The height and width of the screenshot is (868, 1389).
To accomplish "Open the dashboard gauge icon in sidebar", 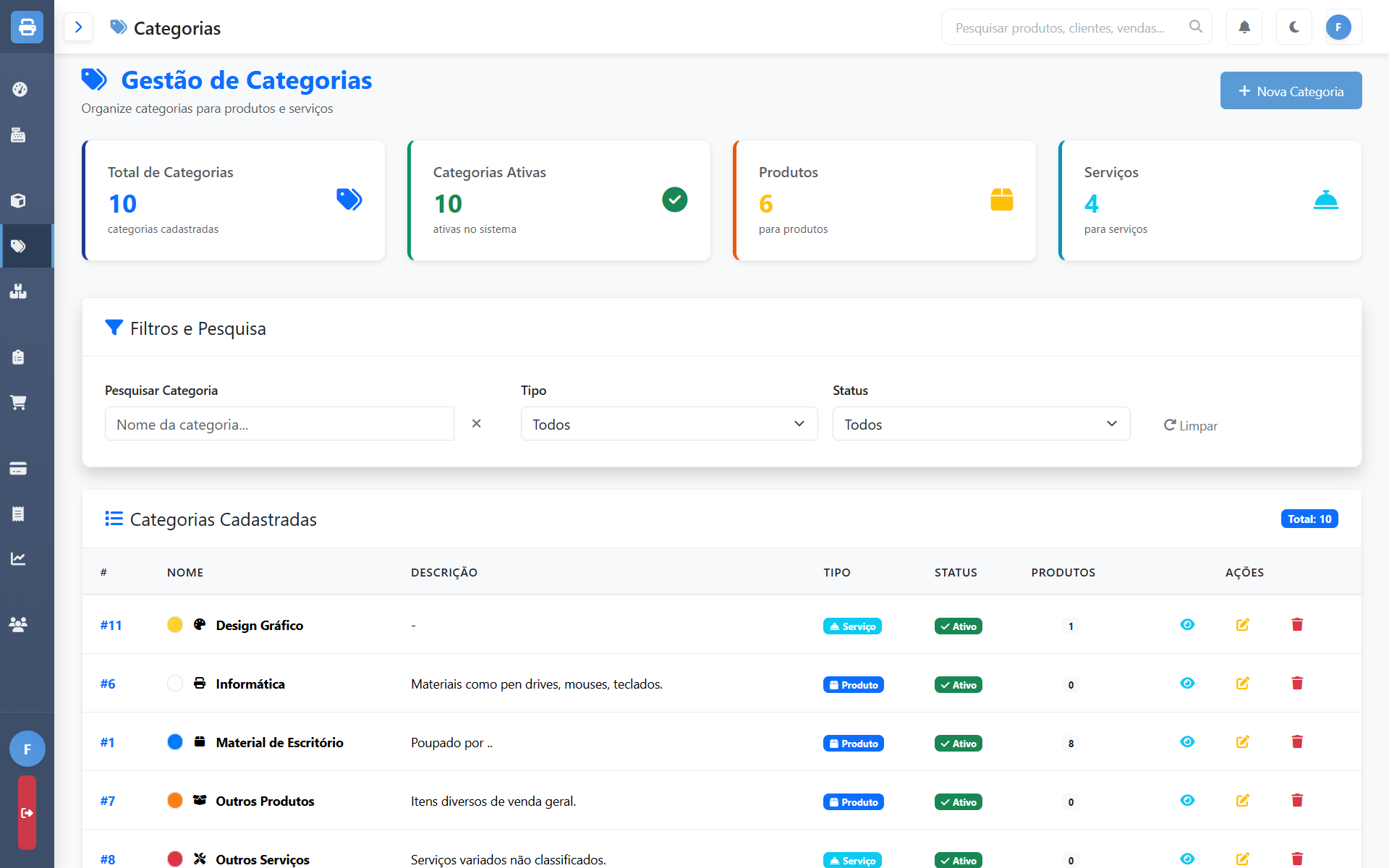I will [x=20, y=90].
